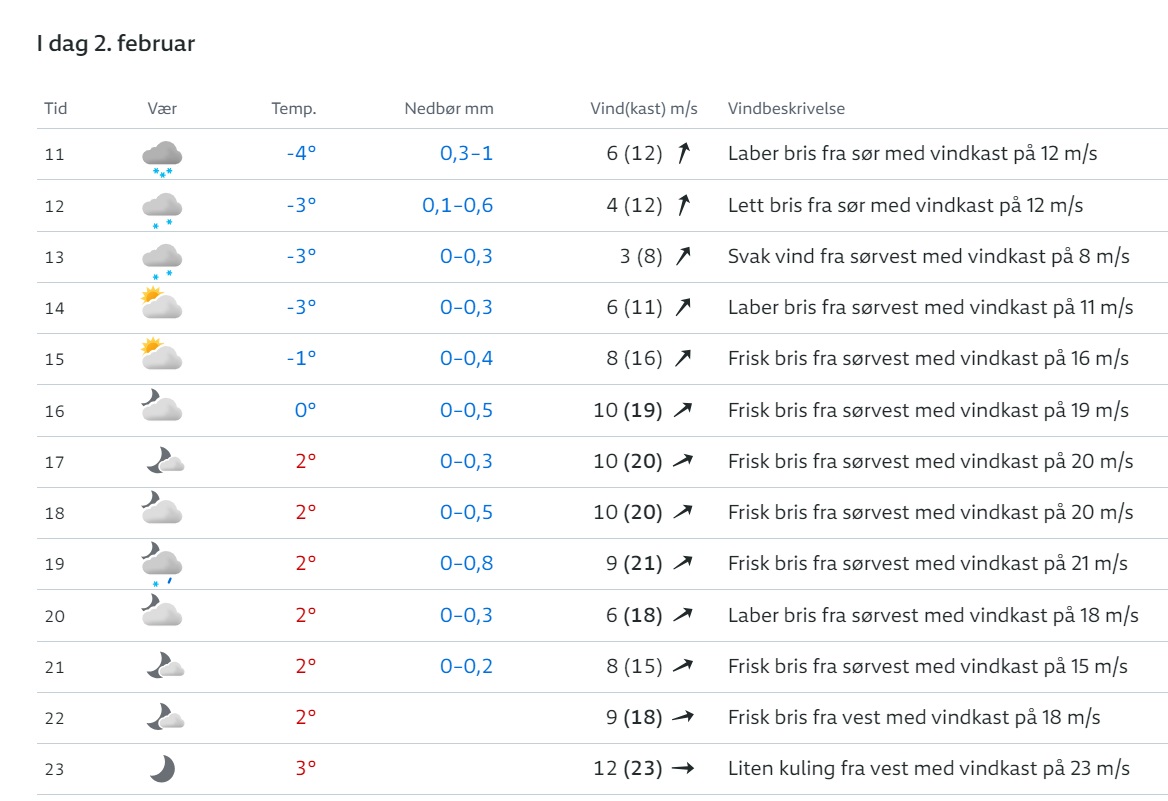Click the 'I dag 2. februar' heading

click(x=115, y=43)
